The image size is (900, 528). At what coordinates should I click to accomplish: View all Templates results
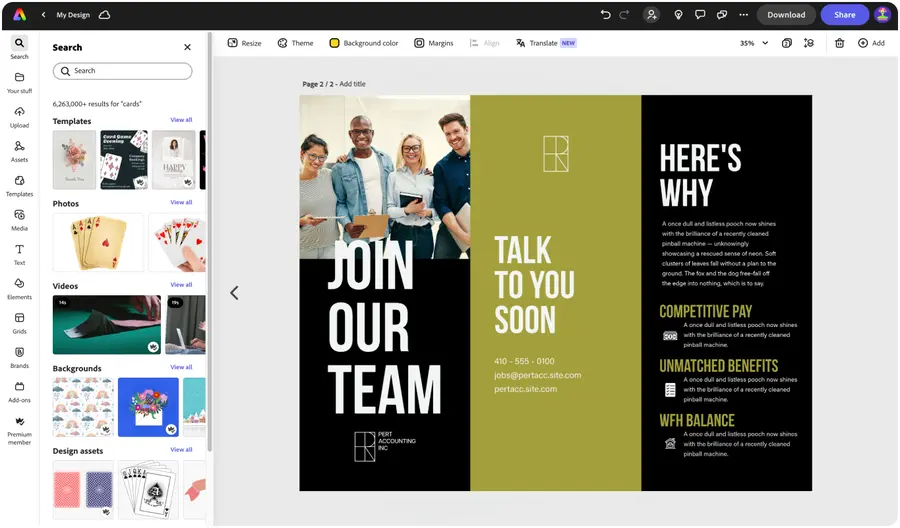point(181,120)
